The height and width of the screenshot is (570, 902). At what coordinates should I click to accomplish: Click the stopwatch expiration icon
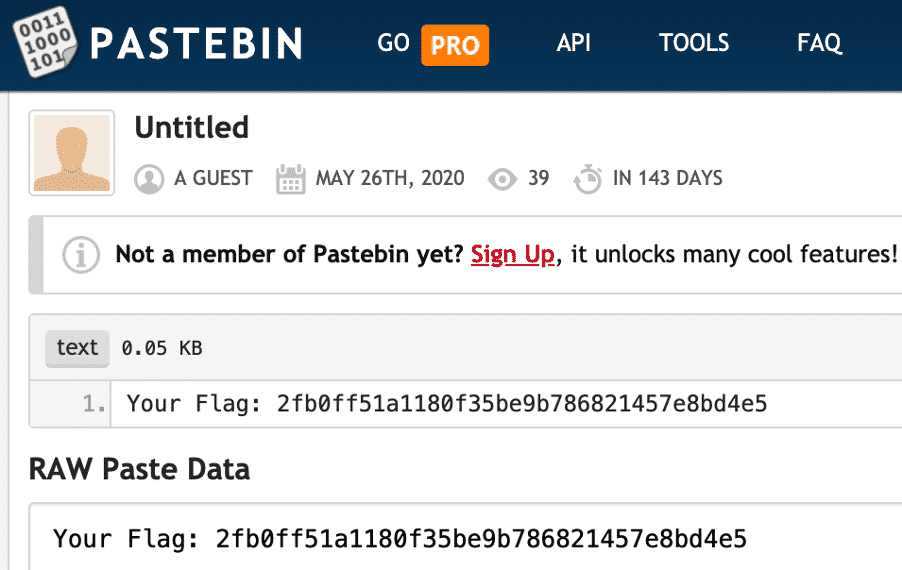pos(588,179)
